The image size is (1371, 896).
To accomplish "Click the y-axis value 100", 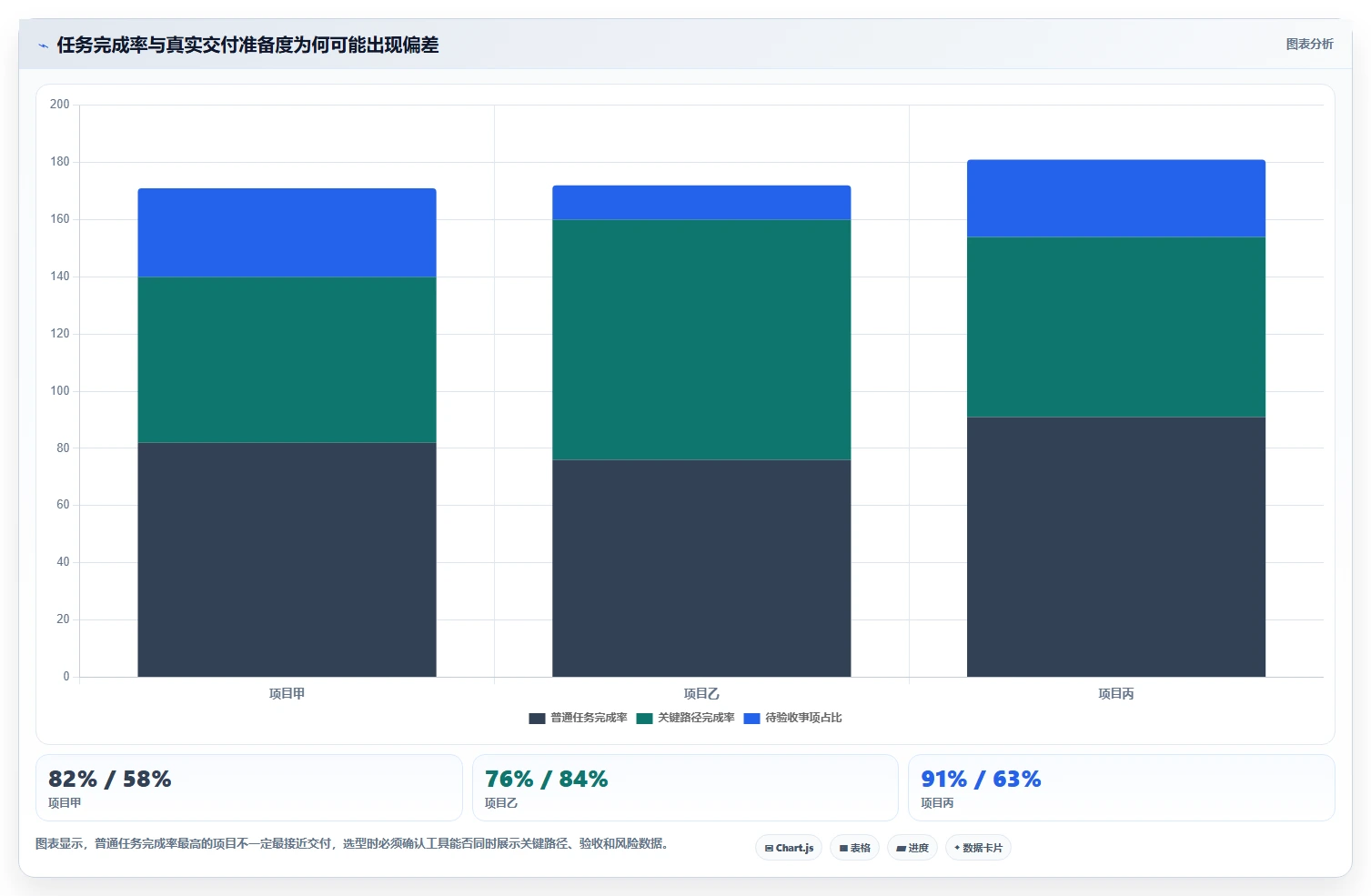I will pyautogui.click(x=60, y=391).
